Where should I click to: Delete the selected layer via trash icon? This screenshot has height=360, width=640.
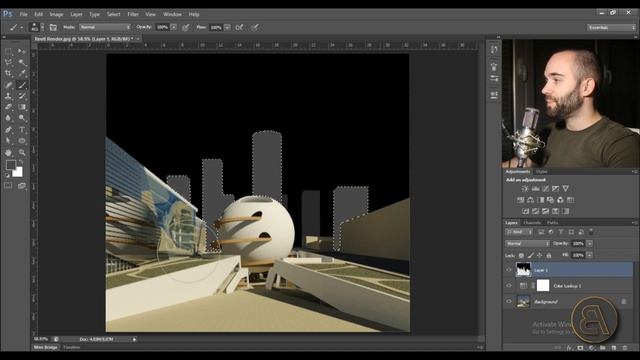tap(625, 348)
